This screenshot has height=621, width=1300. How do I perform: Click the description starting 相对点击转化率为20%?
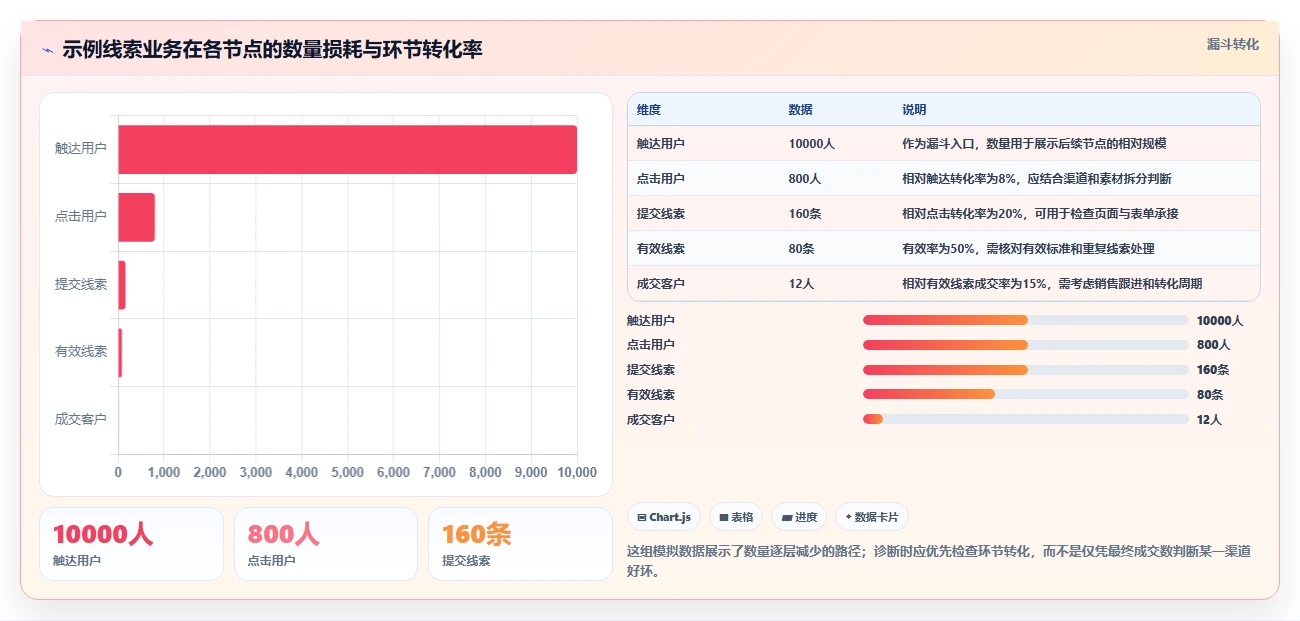[1040, 214]
